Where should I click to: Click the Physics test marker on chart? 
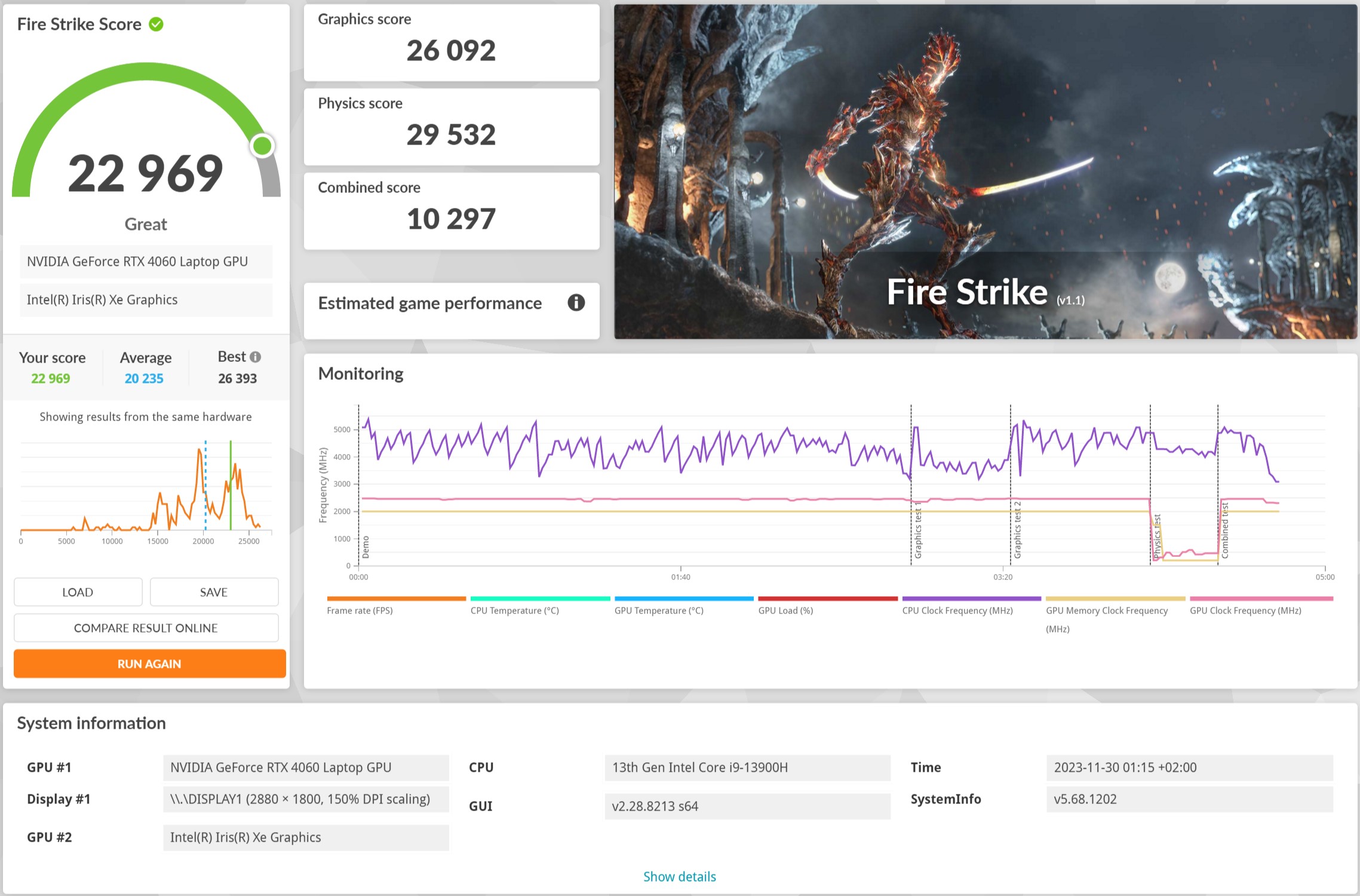point(1156,536)
